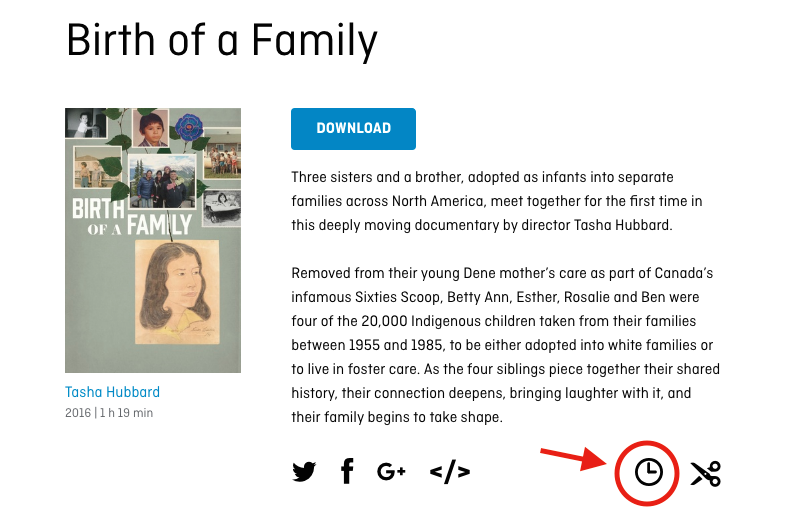Share the film on Facebook
The height and width of the screenshot is (519, 804).
point(347,471)
